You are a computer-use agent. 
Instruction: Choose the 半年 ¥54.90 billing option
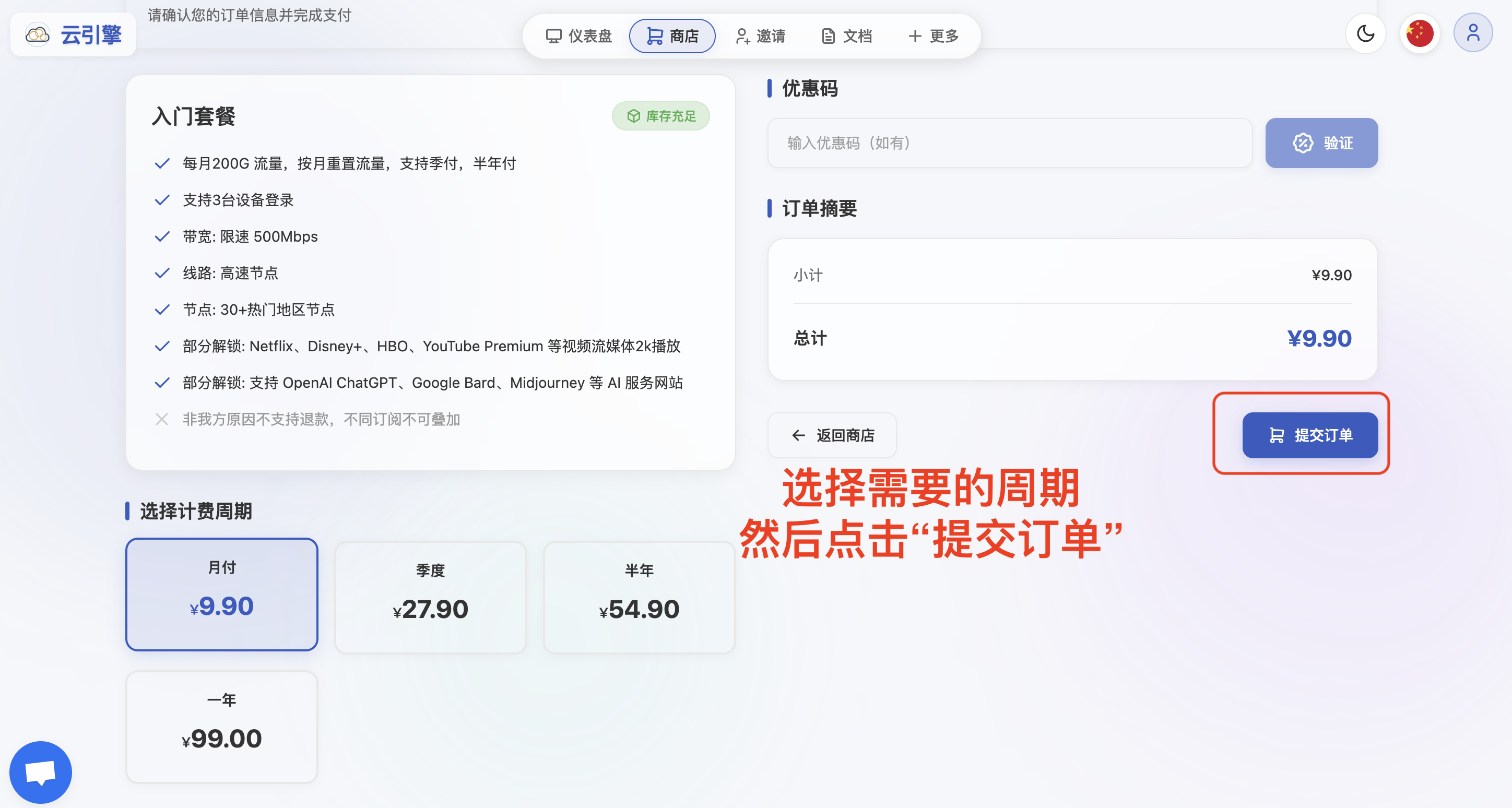639,597
